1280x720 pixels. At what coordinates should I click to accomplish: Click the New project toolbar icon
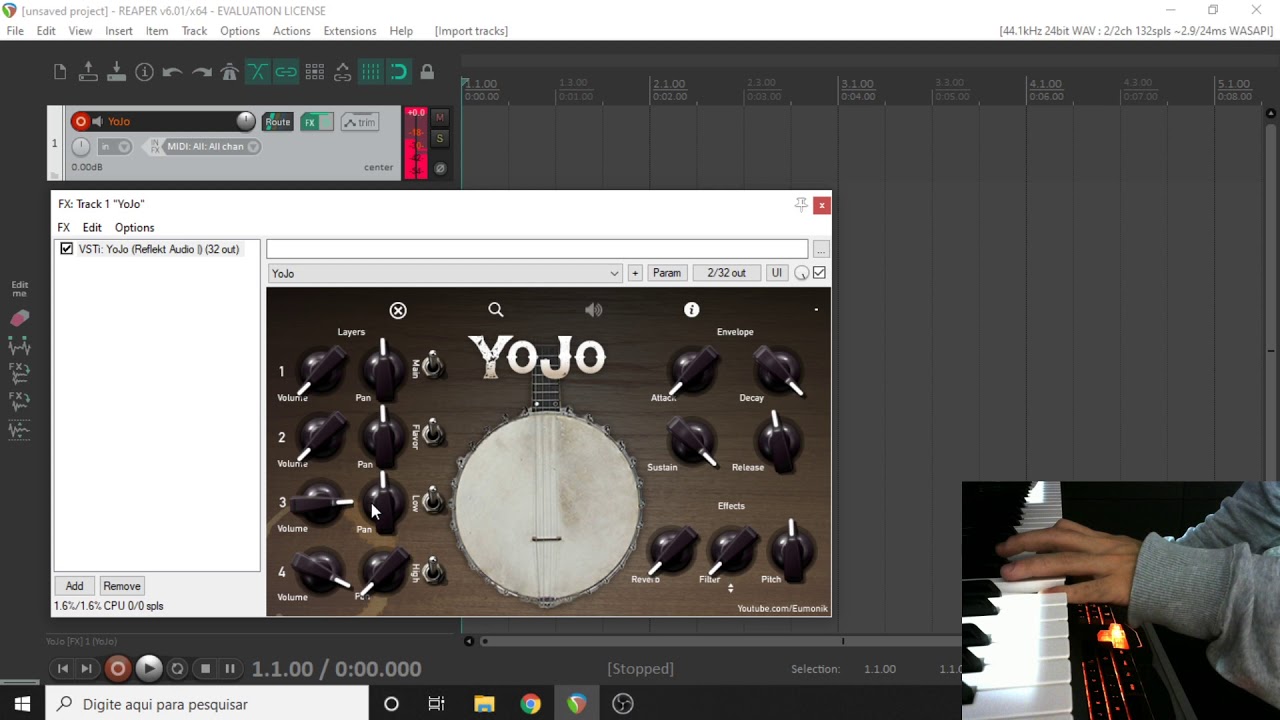(60, 72)
